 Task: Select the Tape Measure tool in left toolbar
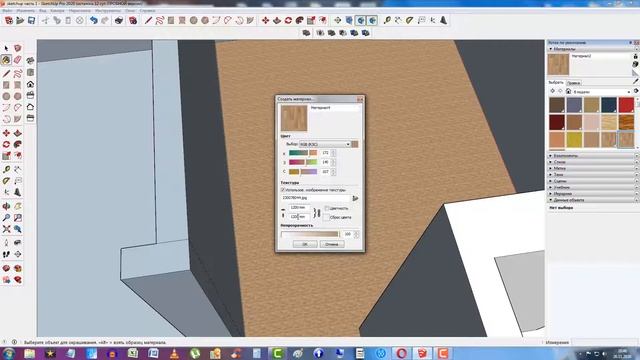point(6,169)
